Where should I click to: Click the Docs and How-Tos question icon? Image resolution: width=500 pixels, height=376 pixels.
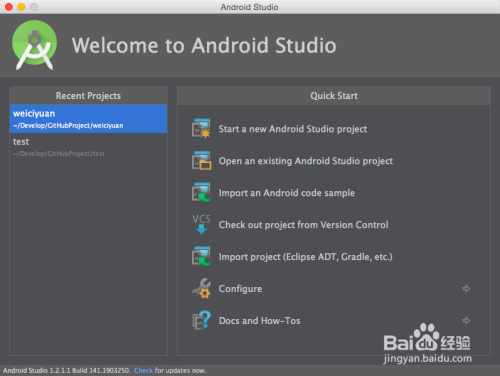pos(201,320)
